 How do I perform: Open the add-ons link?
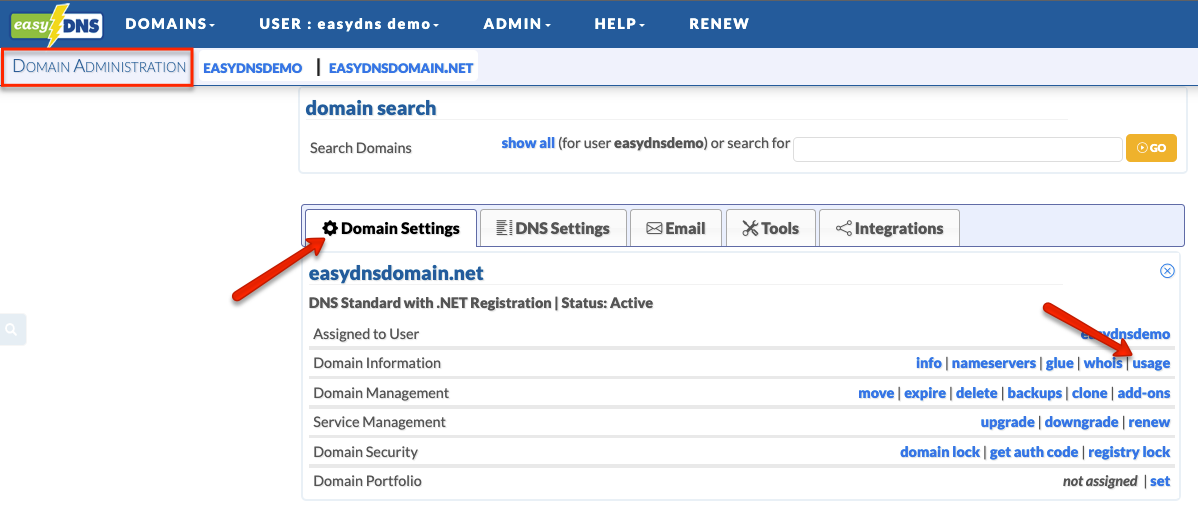click(1144, 393)
